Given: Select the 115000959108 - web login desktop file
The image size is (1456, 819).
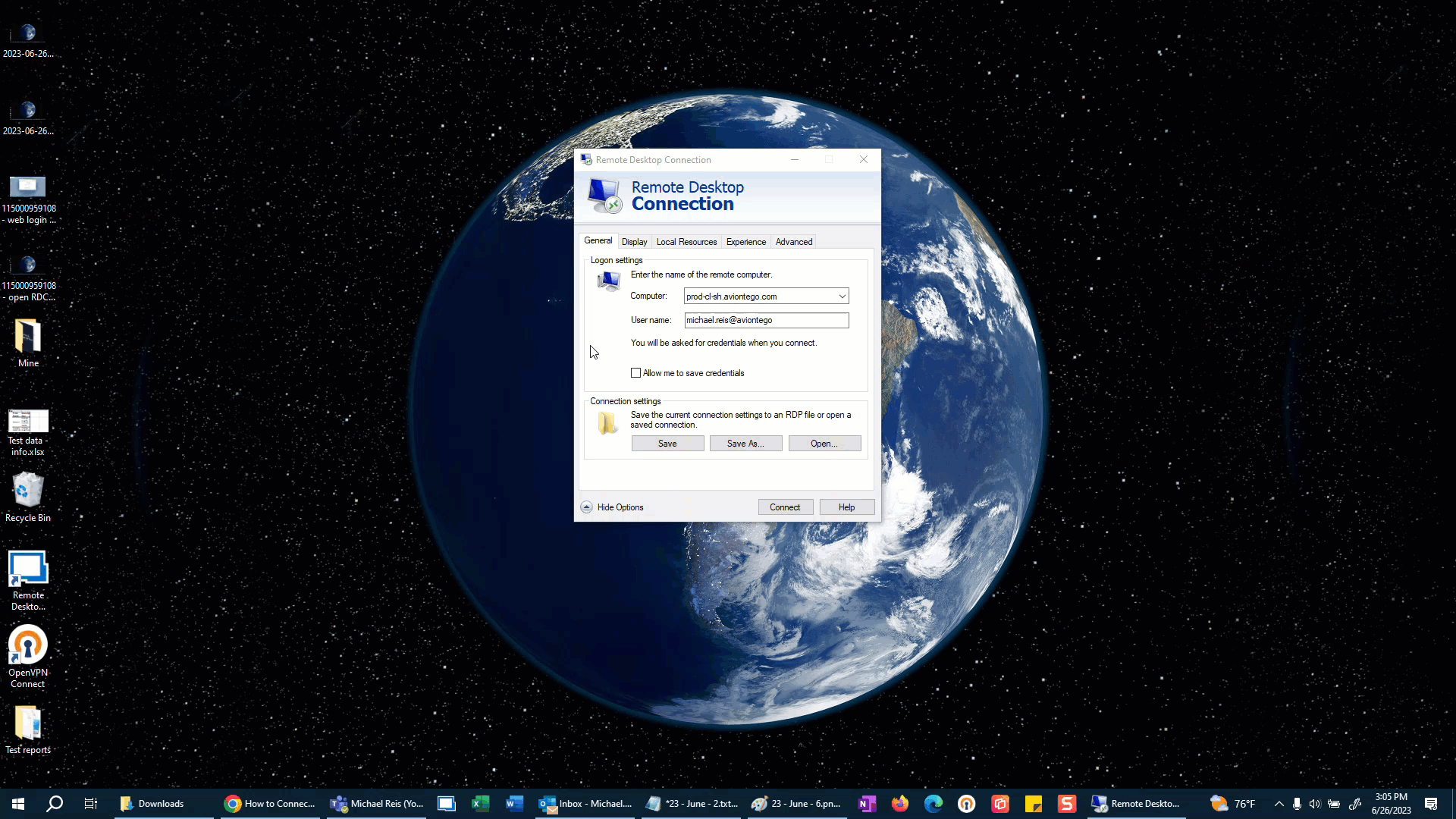Looking at the screenshot, I should coord(28,200).
